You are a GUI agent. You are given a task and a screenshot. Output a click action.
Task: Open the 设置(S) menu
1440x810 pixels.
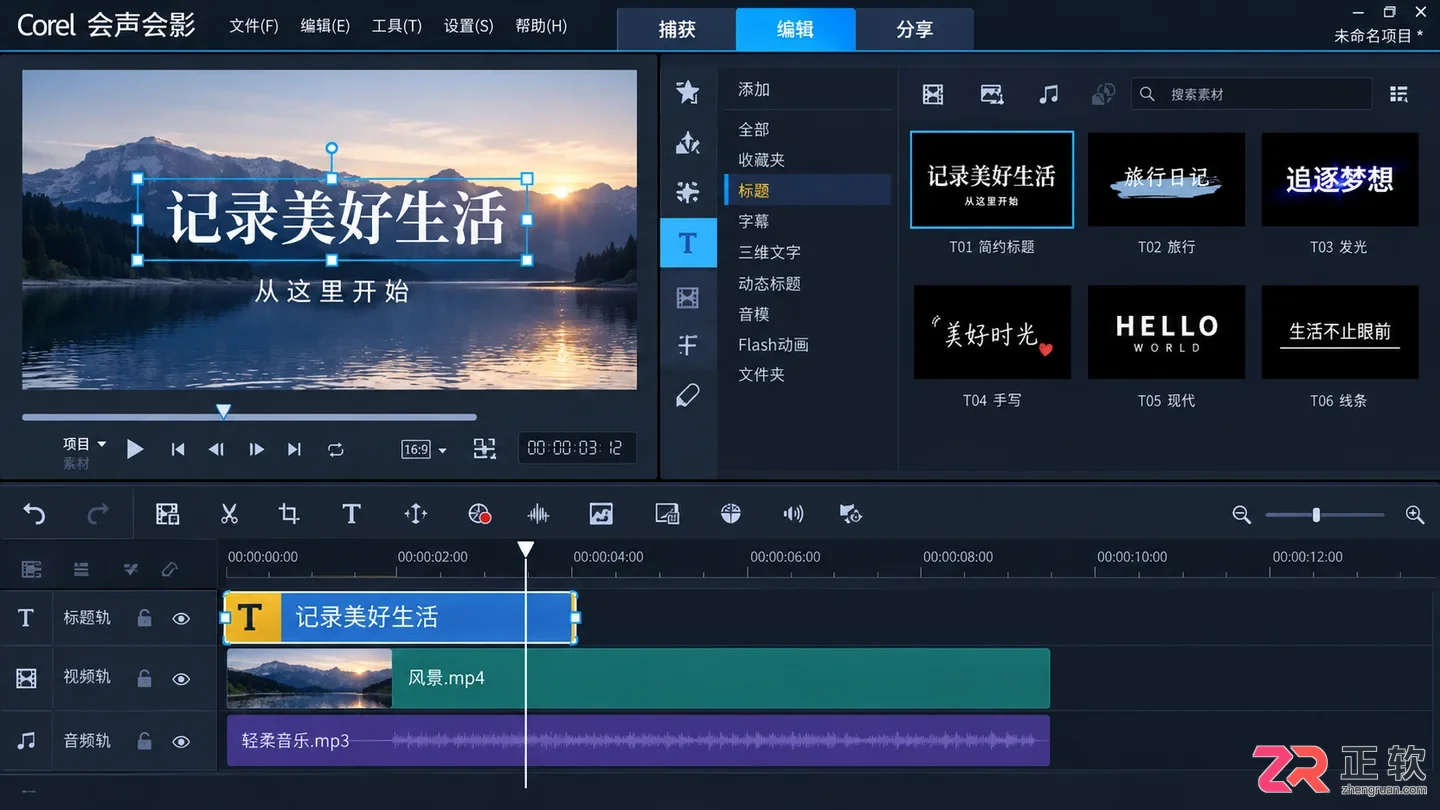(469, 26)
